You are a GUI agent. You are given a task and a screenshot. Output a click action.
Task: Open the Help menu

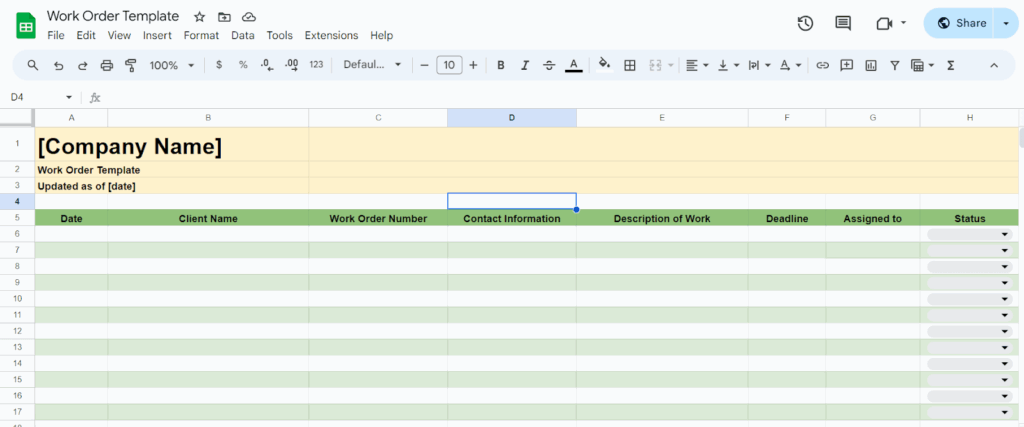[x=381, y=35]
